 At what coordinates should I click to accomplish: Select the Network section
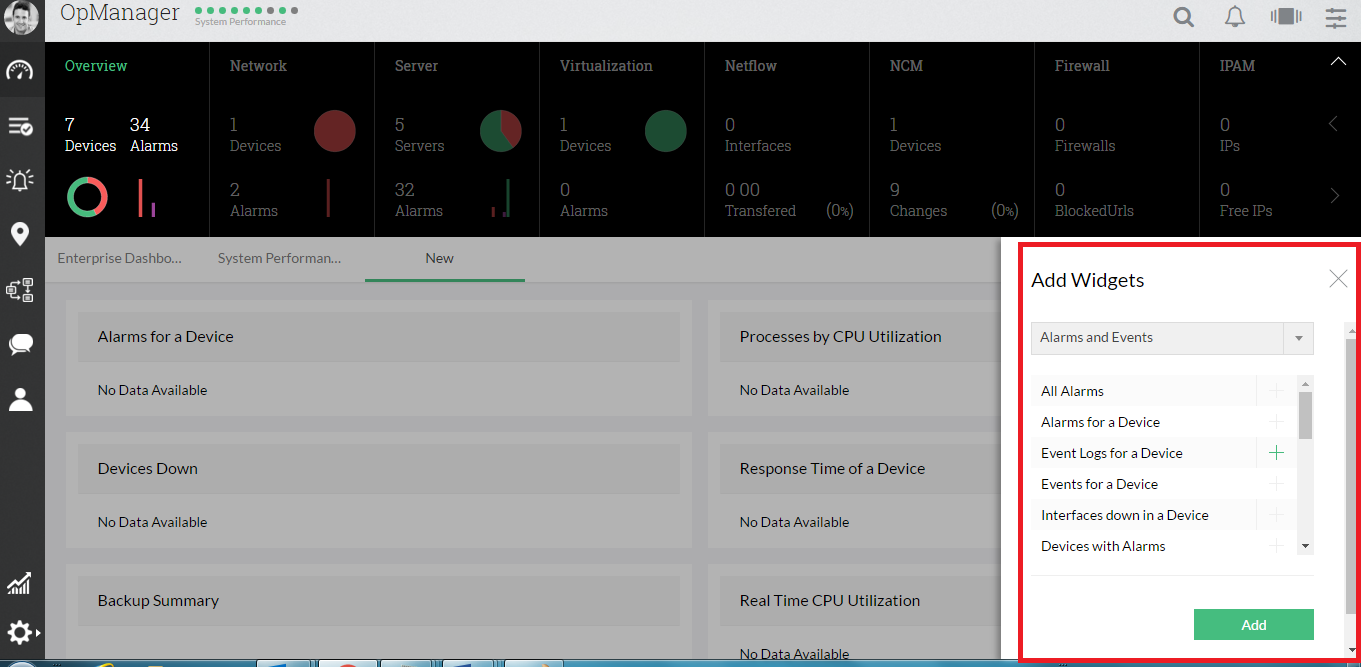(258, 66)
